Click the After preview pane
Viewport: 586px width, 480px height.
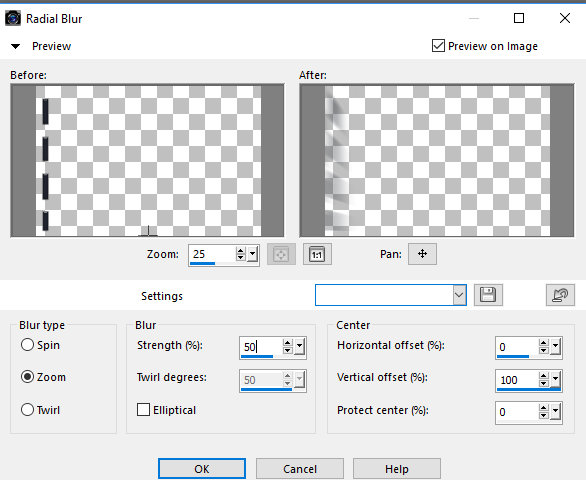pos(437,160)
